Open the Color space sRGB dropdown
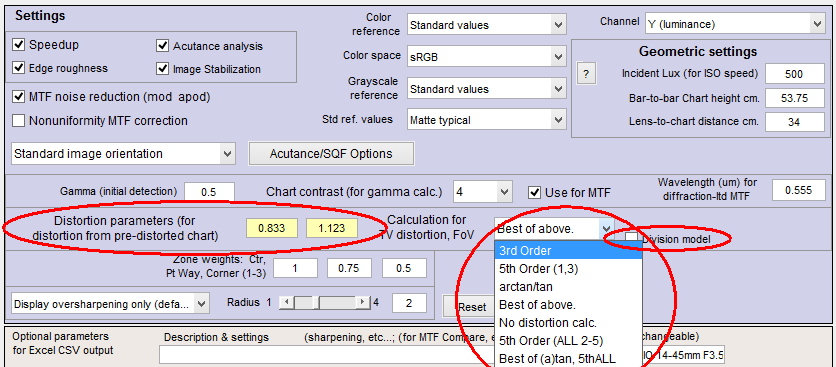 tap(486, 57)
